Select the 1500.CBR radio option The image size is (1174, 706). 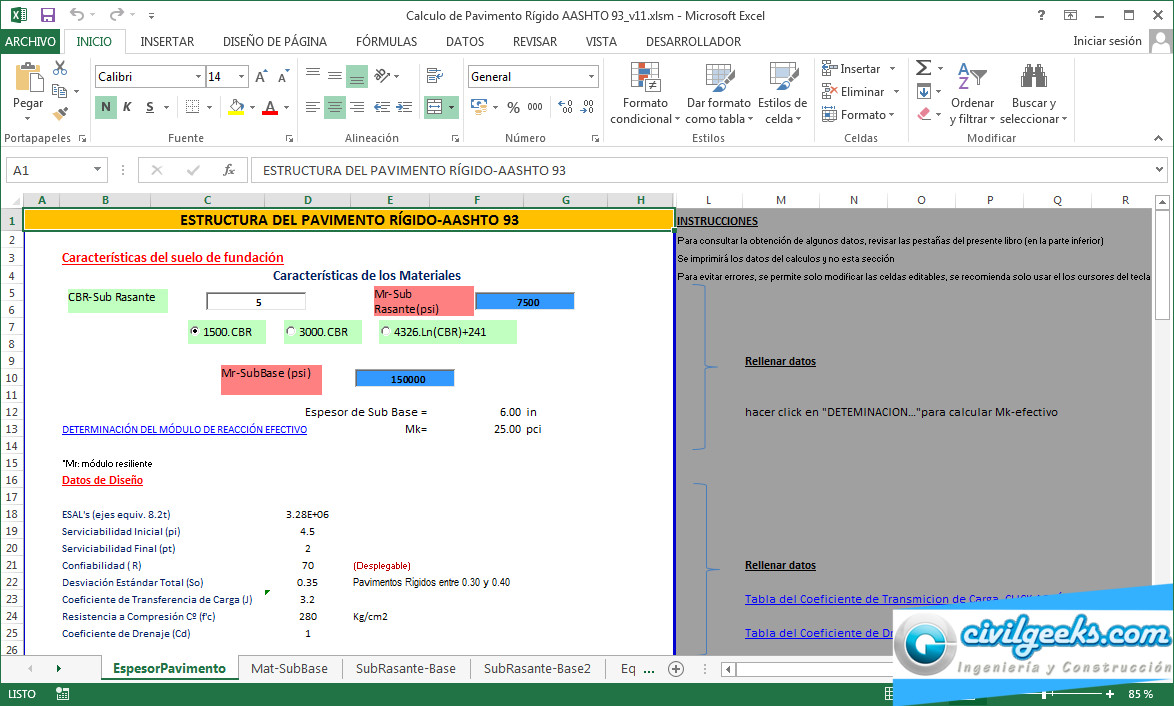(x=195, y=332)
